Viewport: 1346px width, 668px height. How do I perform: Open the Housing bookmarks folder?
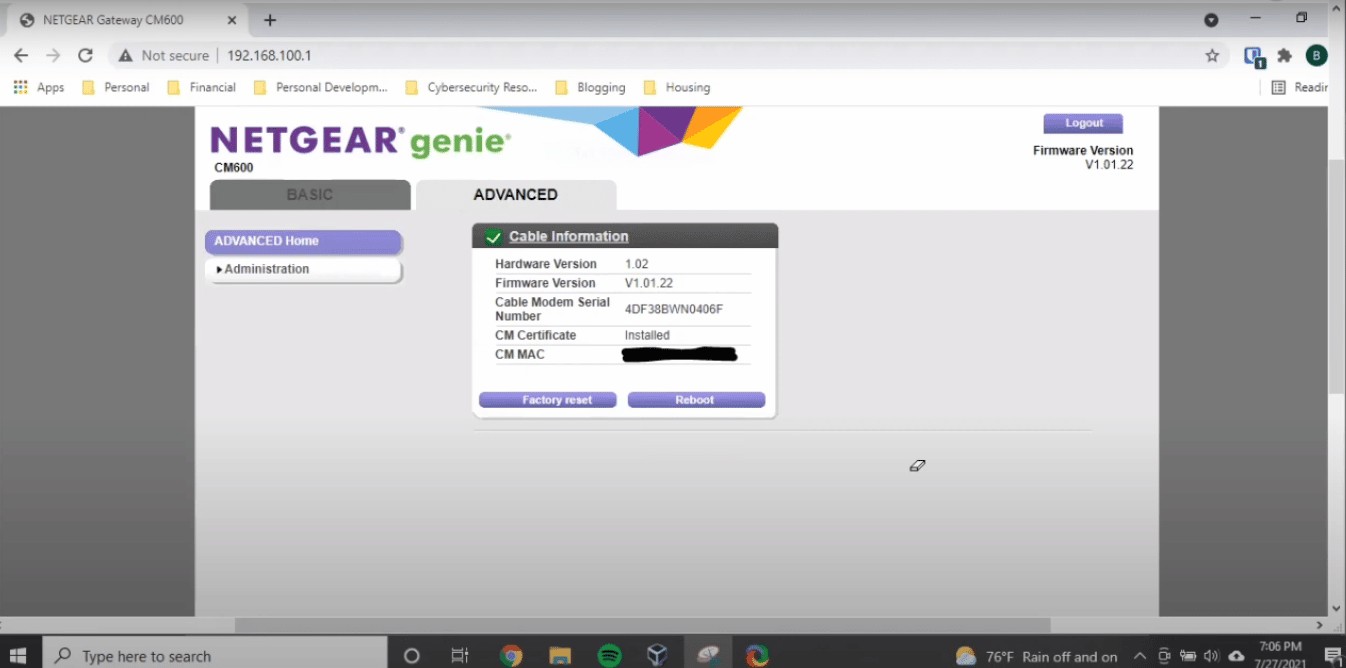[686, 87]
